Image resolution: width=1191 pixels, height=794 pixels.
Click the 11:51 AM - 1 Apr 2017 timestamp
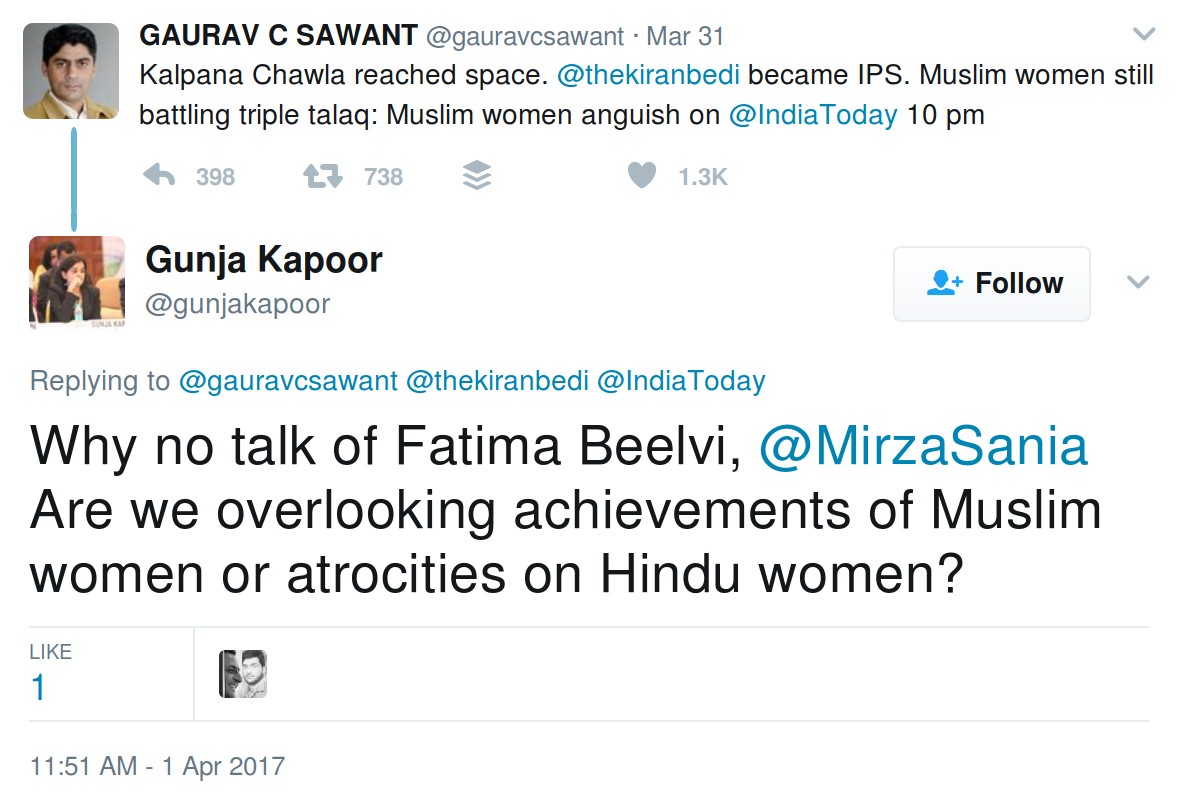[158, 767]
